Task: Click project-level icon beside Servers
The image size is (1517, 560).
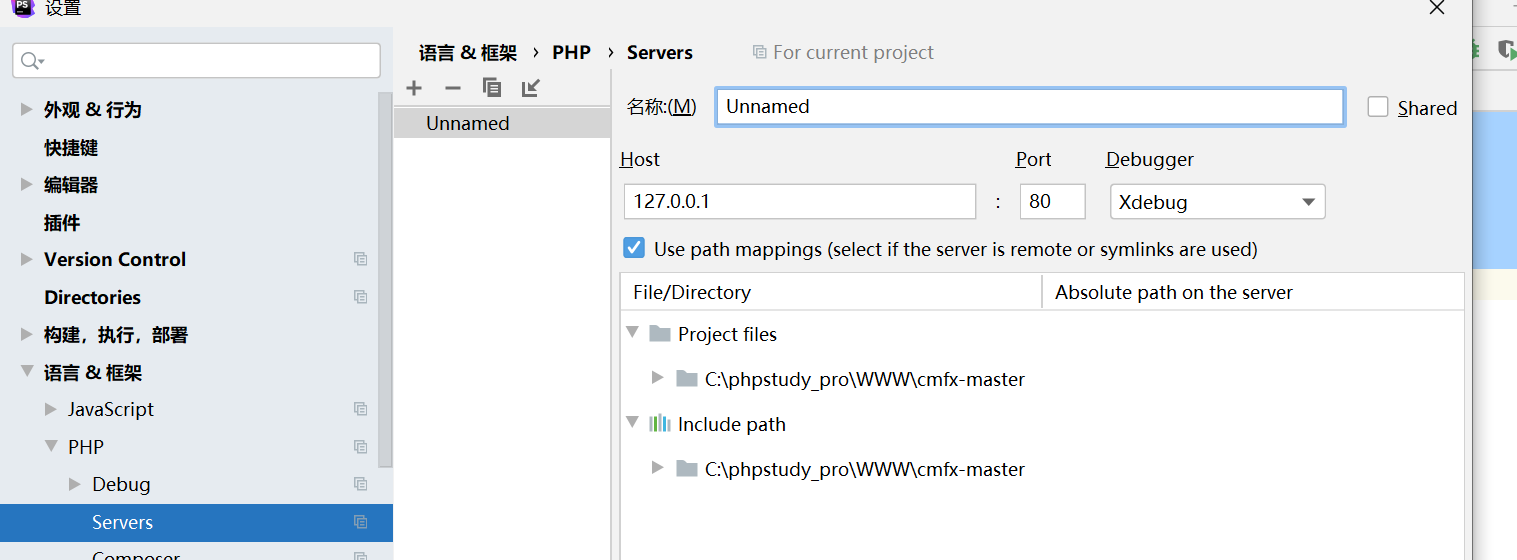Action: coord(361,522)
